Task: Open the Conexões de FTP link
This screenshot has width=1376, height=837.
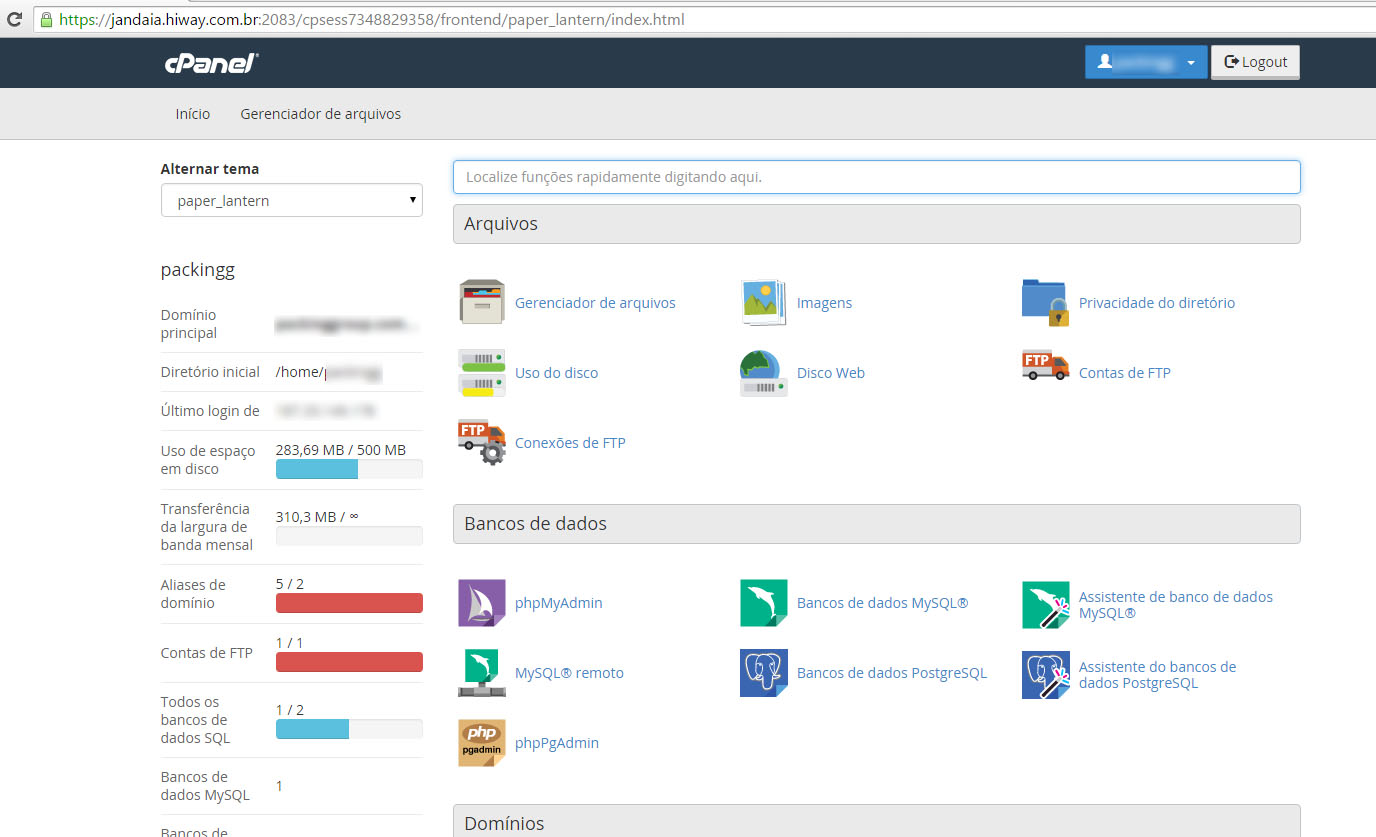Action: [570, 443]
